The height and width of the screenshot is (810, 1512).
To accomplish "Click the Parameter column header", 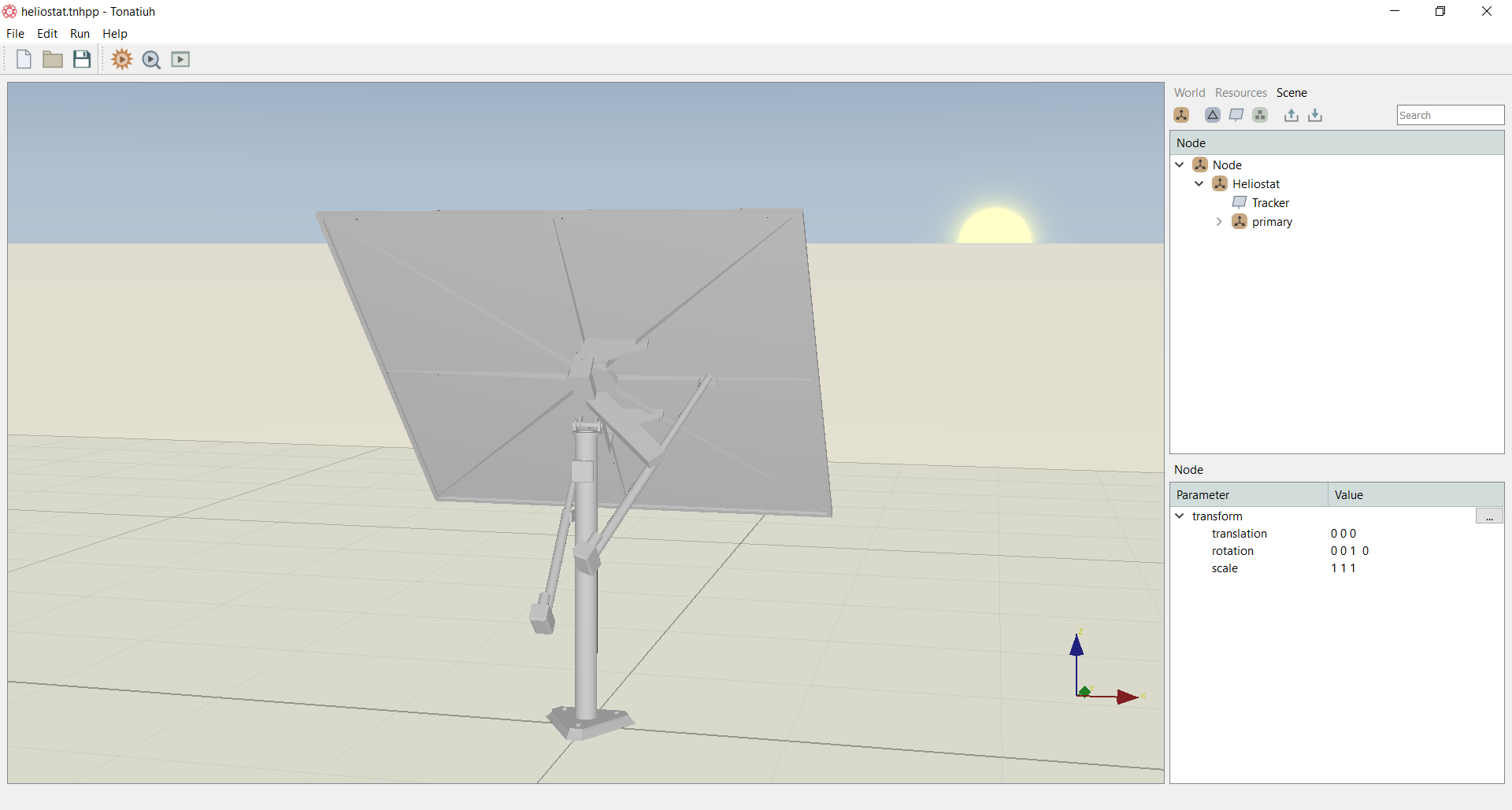I will (x=1249, y=495).
